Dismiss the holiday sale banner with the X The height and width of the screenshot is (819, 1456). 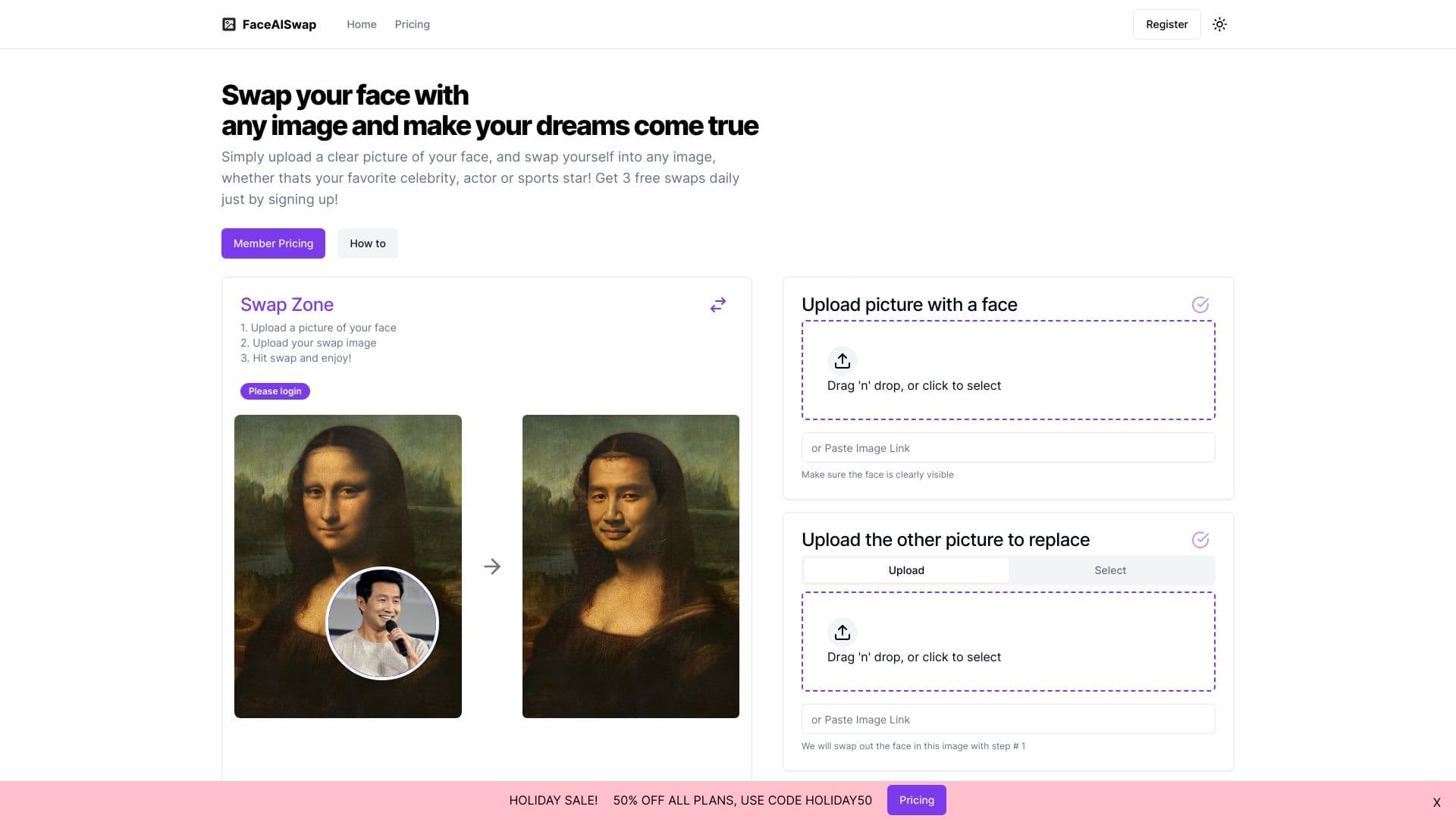pyautogui.click(x=1436, y=800)
